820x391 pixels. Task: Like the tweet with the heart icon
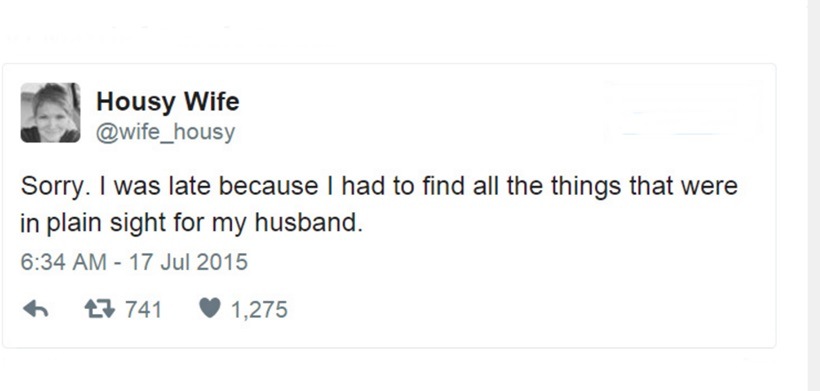click(210, 307)
